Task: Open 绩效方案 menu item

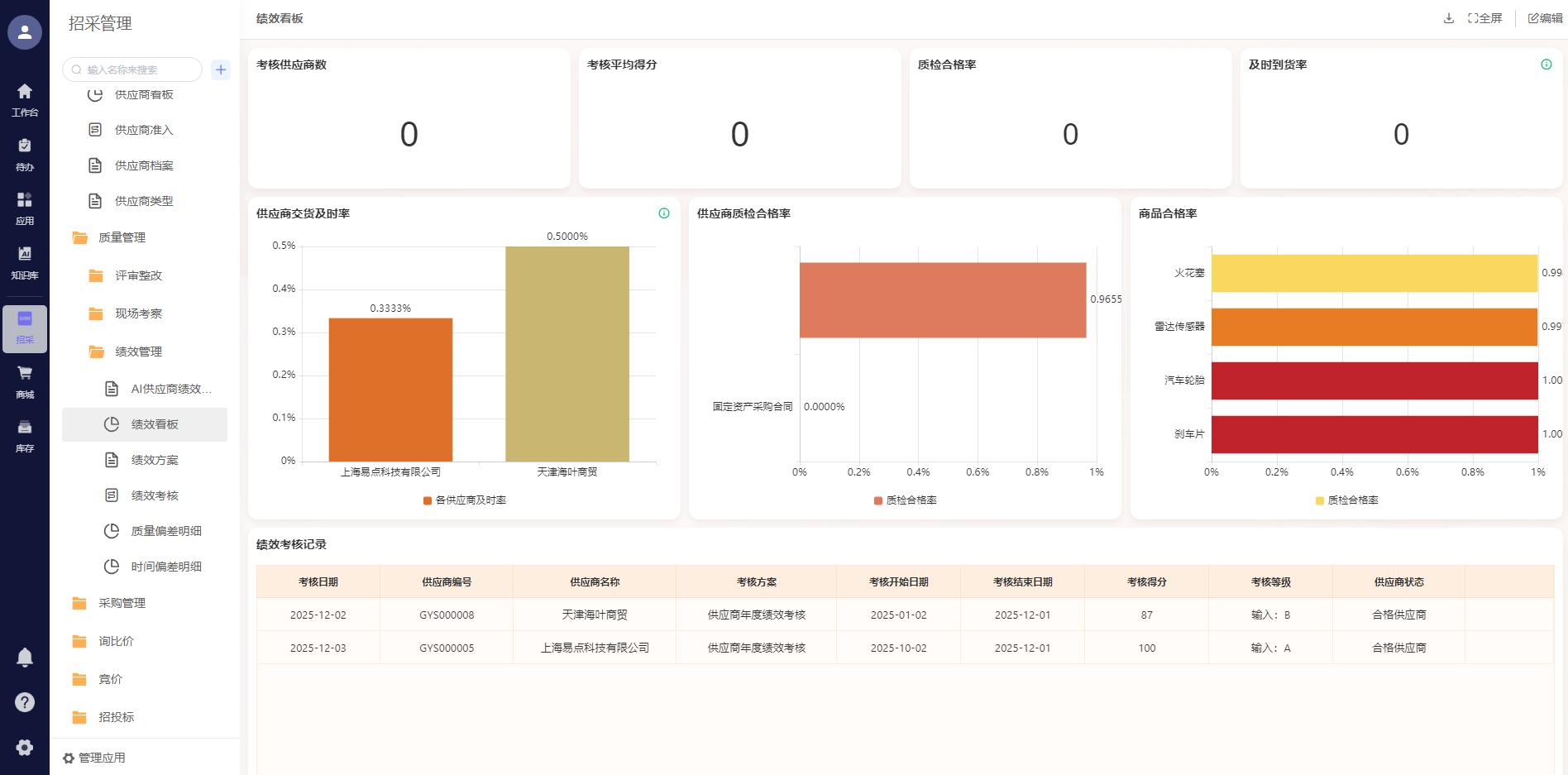Action: [x=155, y=460]
